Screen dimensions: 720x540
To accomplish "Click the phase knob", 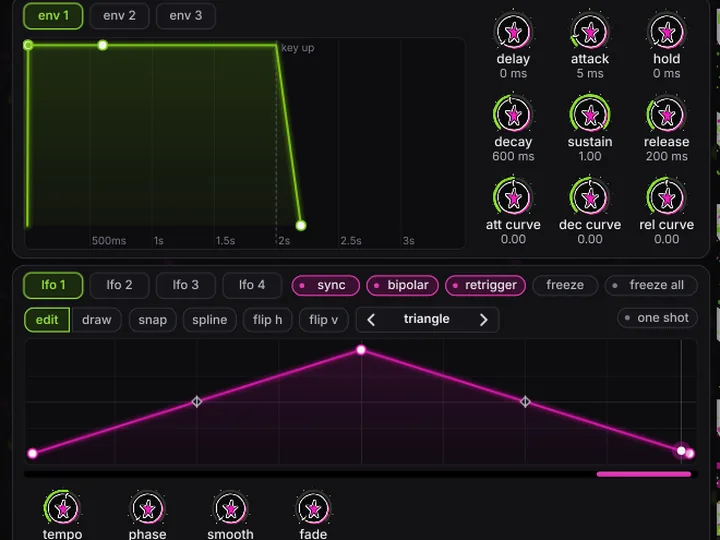I will click(x=147, y=508).
